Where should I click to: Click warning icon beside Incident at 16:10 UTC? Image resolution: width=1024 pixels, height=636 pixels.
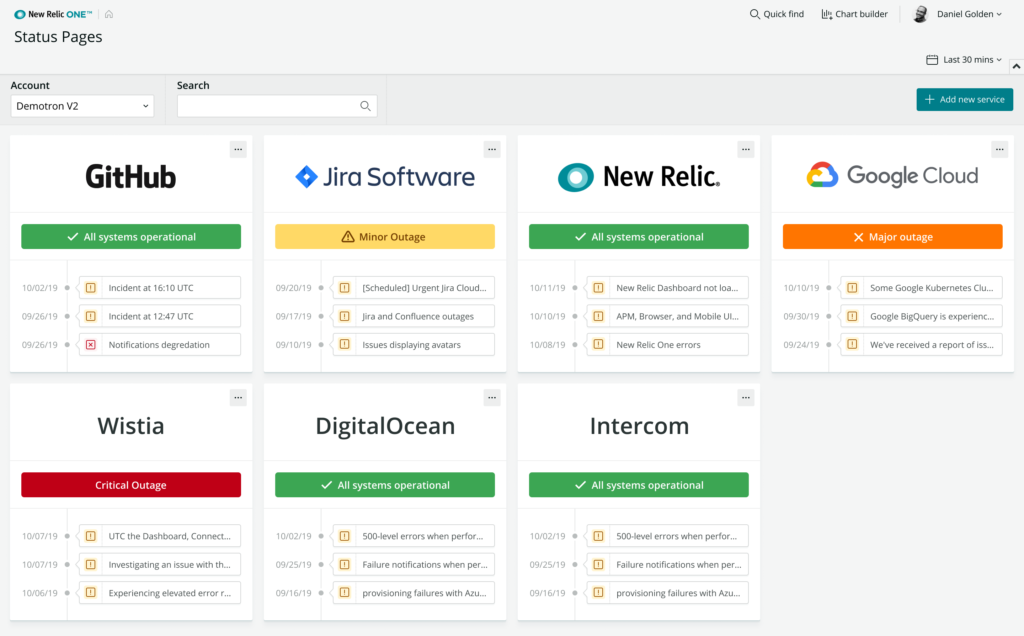91,287
